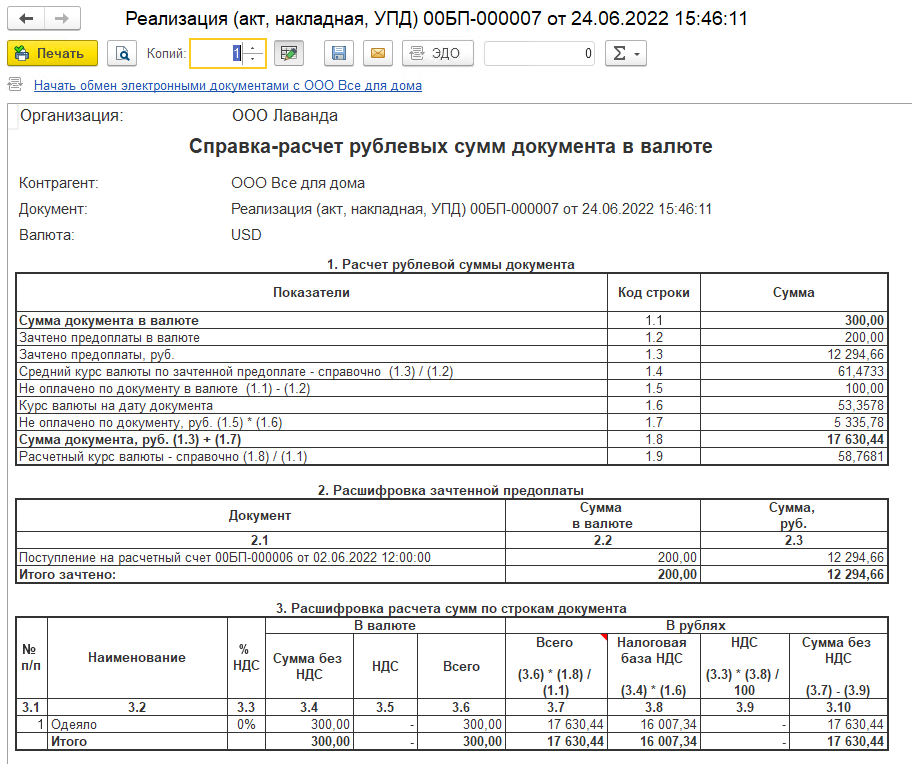912x764 pixels.
Task: Select the title Справка-расчет рублевых сумм
Action: tap(451, 146)
